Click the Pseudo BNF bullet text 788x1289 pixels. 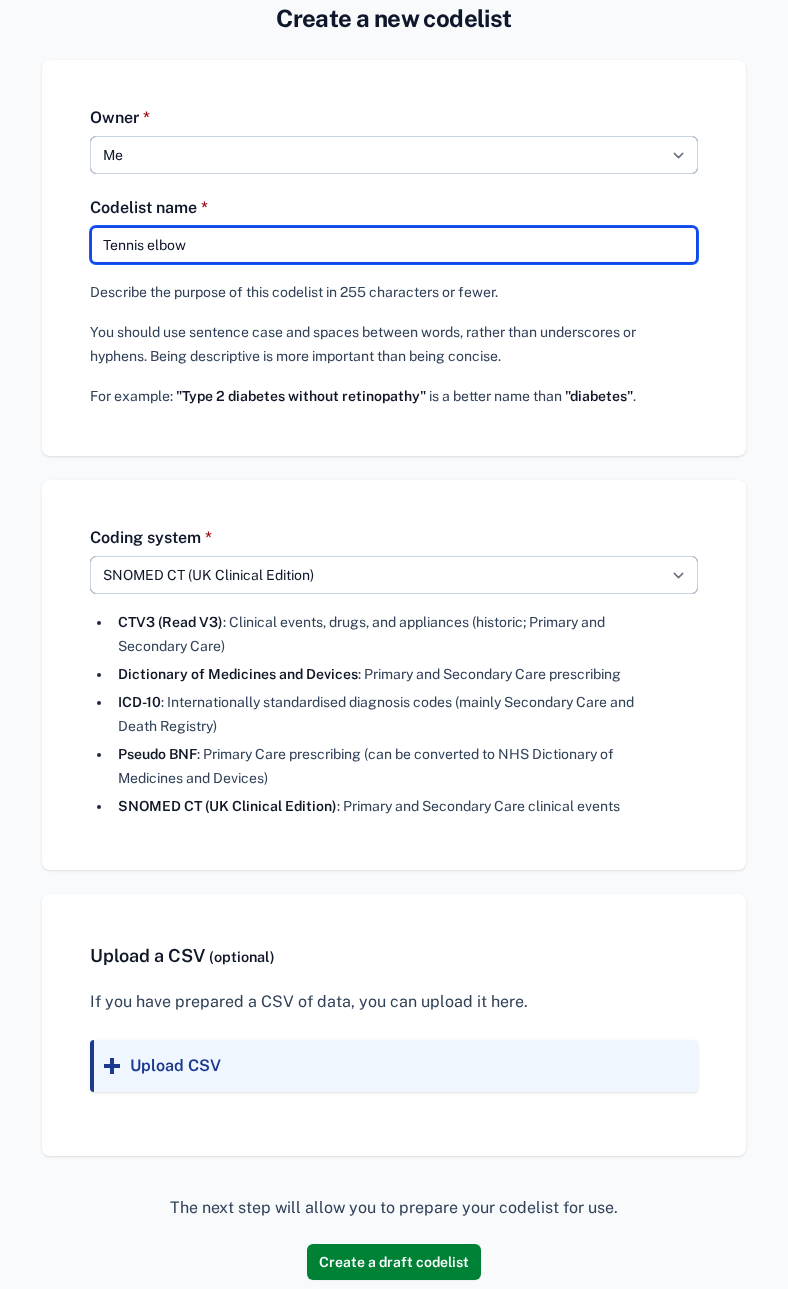[x=157, y=754]
